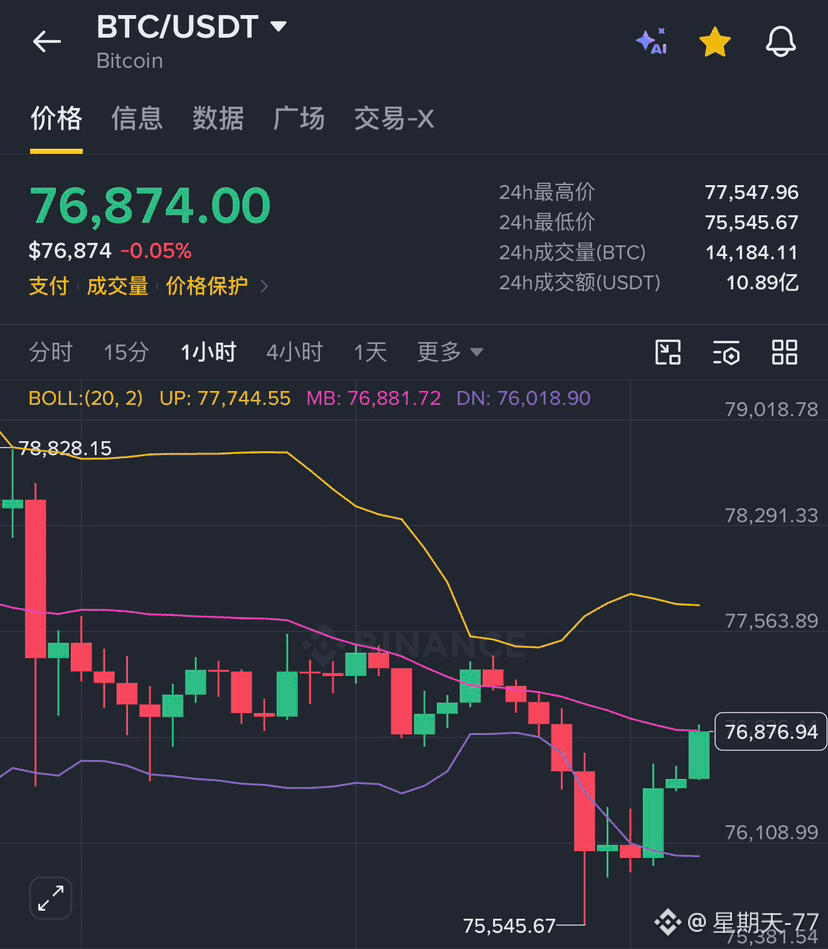828x949 pixels.
Task: Toggle the yellow favorite star
Action: point(715,42)
